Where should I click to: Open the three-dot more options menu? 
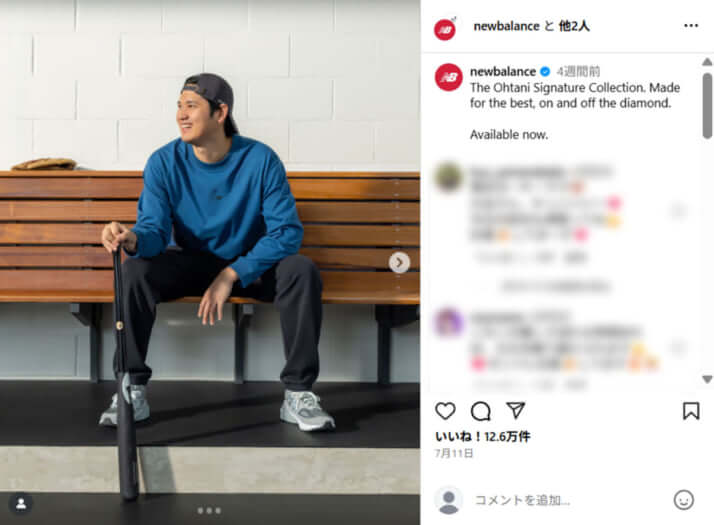coord(691,25)
